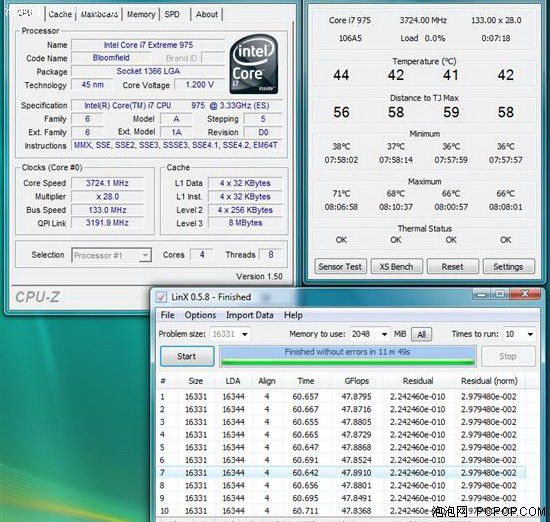Click the Residual column header
Image resolution: width=550 pixels, height=522 pixels.
click(417, 381)
